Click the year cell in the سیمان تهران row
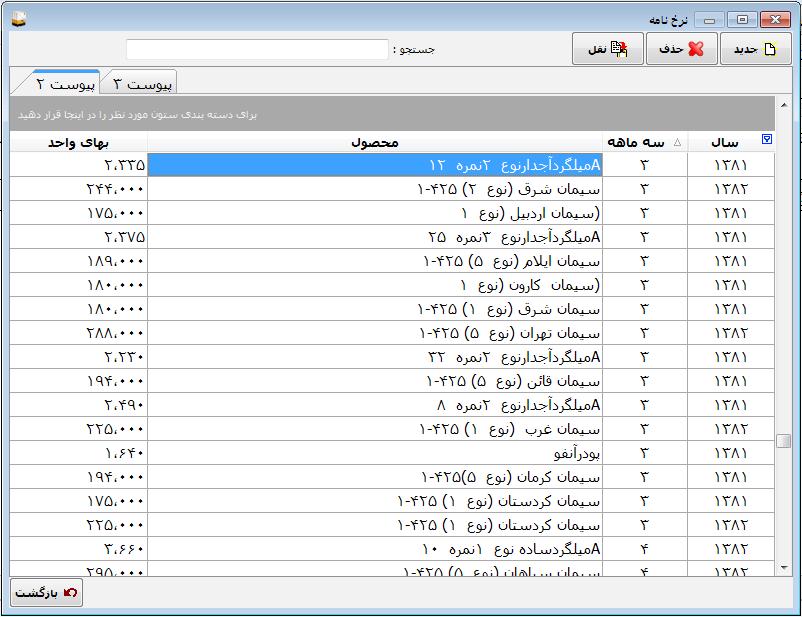This screenshot has width=802, height=617. coord(731,333)
